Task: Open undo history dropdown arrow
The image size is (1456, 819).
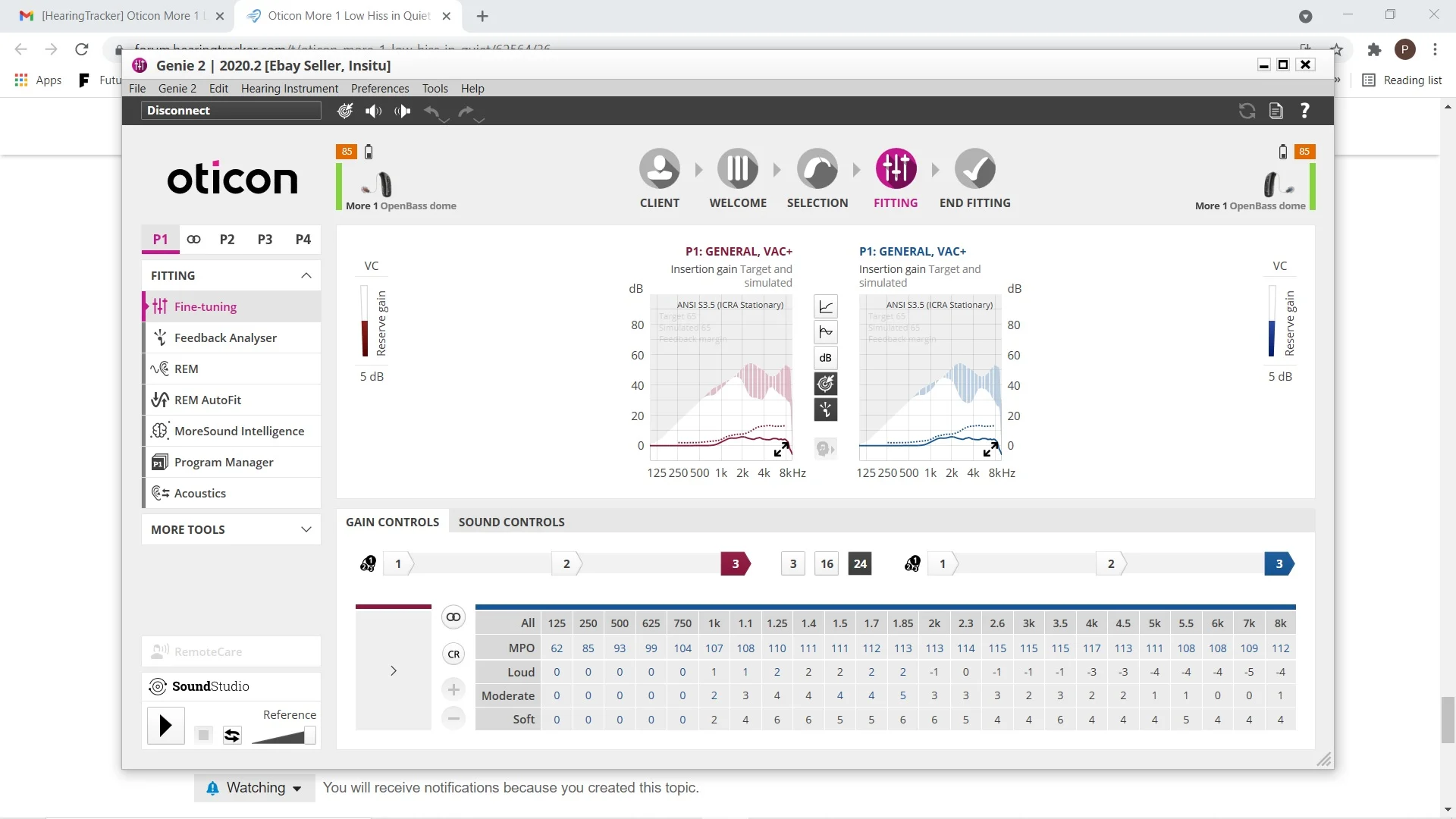Action: tap(444, 120)
